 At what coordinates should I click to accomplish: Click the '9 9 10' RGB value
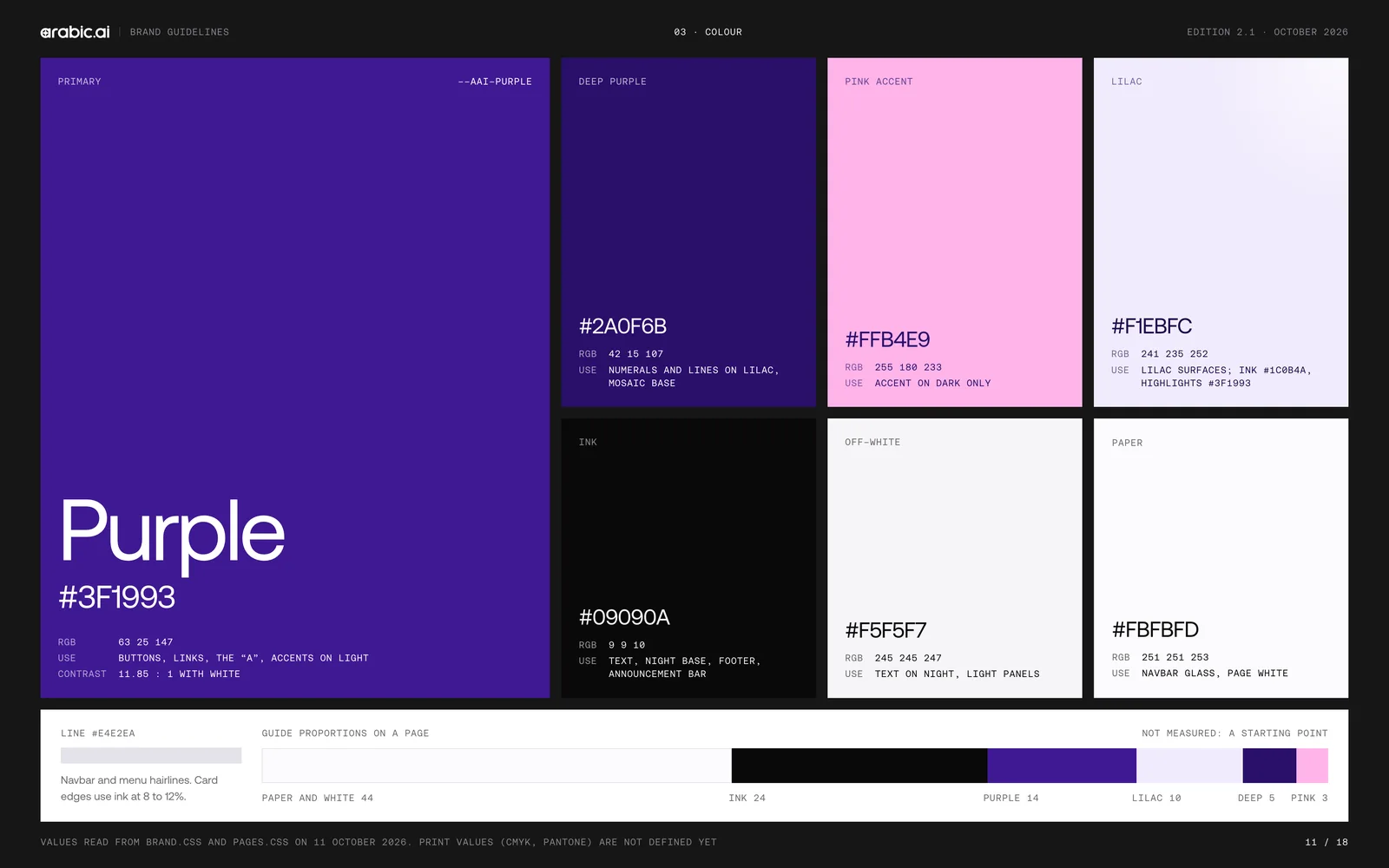[x=627, y=646]
